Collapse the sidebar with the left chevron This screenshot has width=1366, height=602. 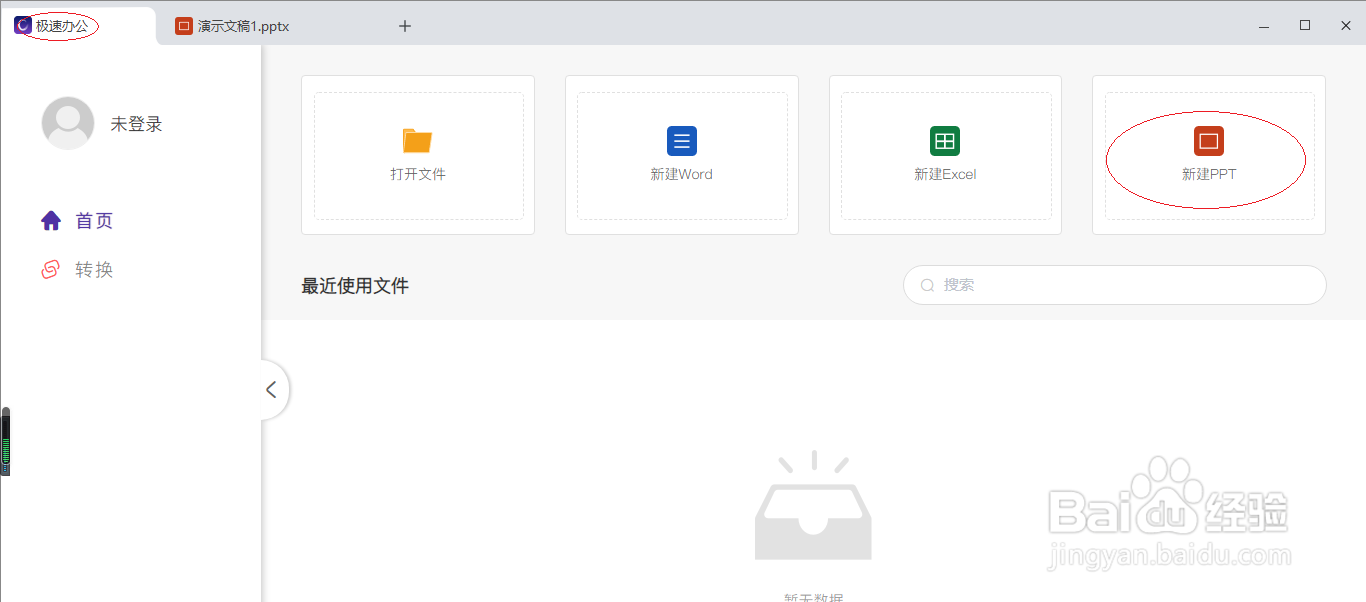272,390
